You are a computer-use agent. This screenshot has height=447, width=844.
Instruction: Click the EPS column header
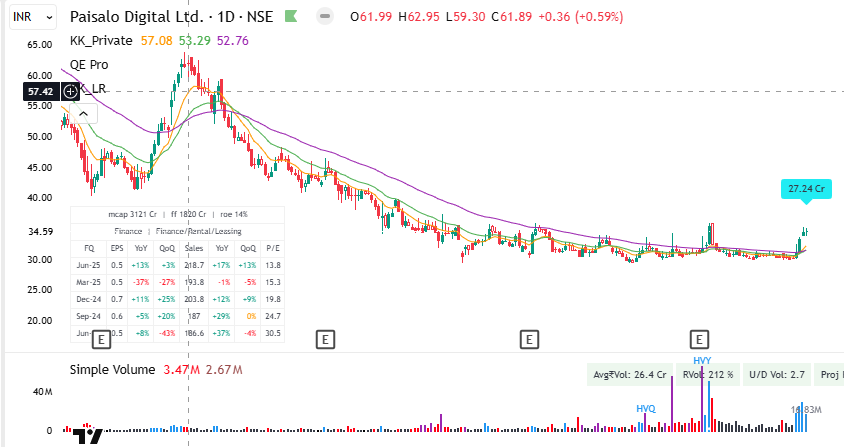117,248
